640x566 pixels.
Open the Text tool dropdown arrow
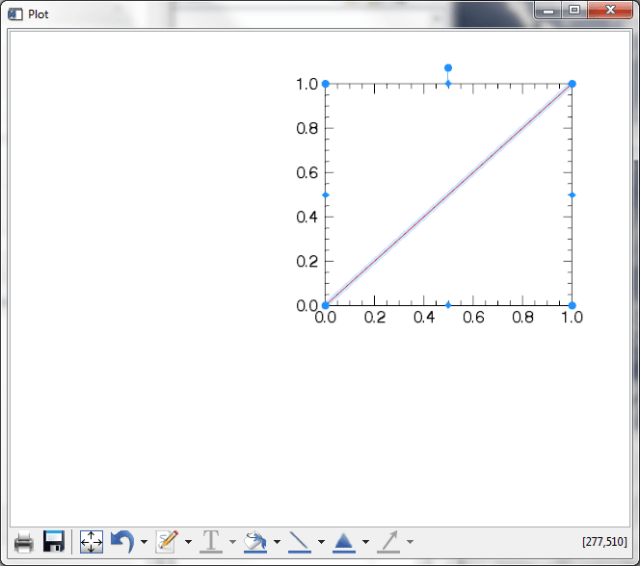[233, 542]
